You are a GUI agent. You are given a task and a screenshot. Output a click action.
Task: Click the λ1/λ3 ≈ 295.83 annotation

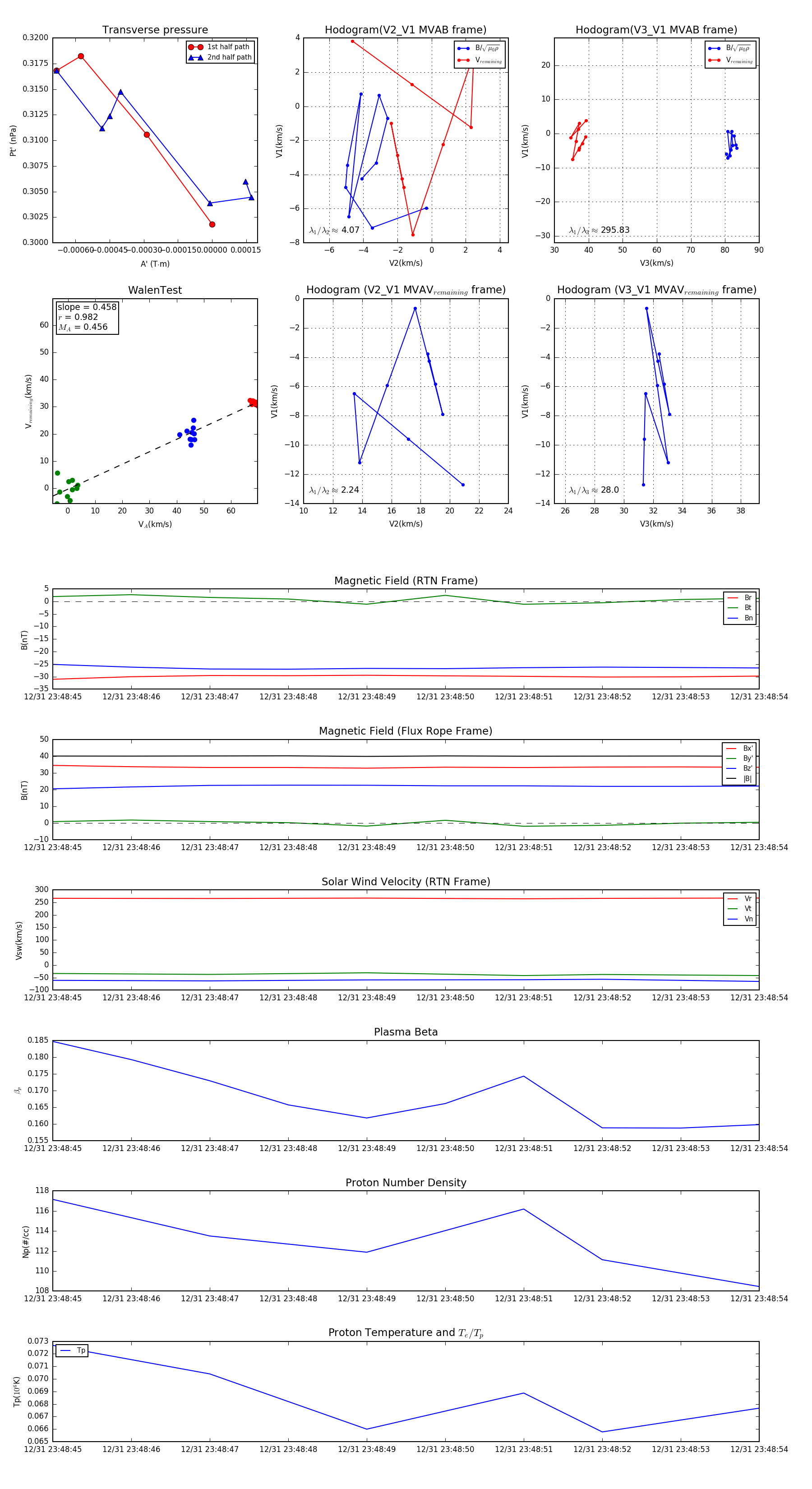click(600, 230)
